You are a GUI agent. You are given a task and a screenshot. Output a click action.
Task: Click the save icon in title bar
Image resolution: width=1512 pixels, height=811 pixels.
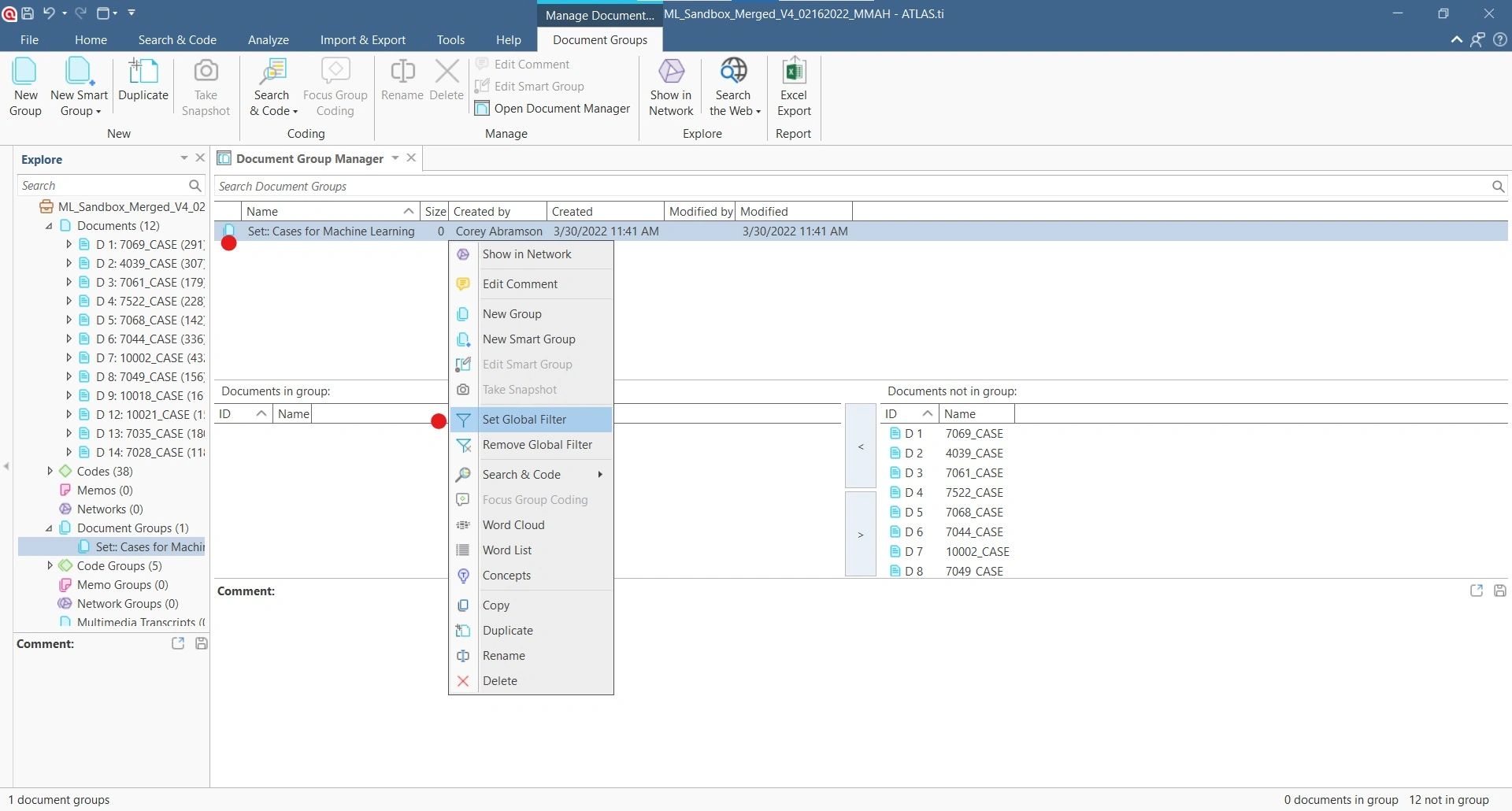(28, 13)
